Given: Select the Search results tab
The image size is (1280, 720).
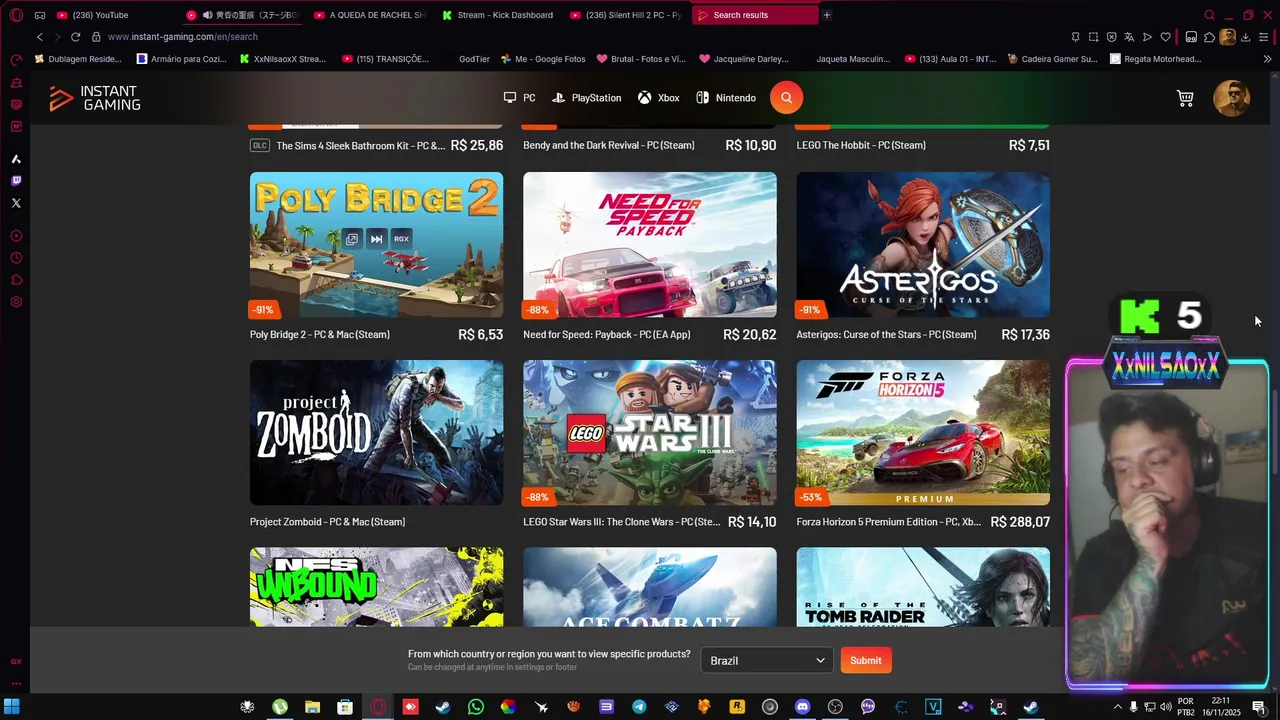Looking at the screenshot, I should pos(754,15).
